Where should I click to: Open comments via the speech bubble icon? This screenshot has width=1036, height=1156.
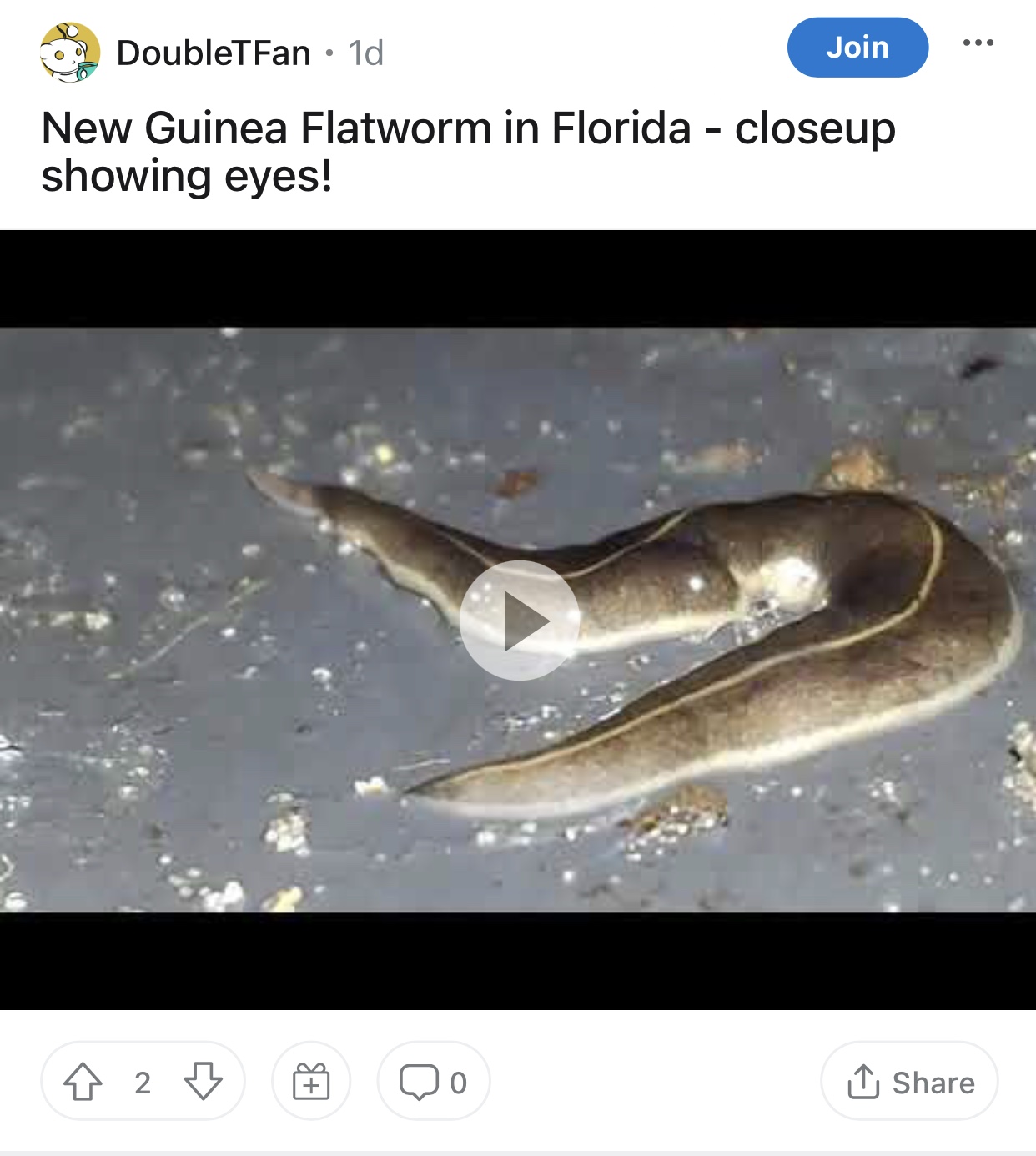tap(419, 1082)
